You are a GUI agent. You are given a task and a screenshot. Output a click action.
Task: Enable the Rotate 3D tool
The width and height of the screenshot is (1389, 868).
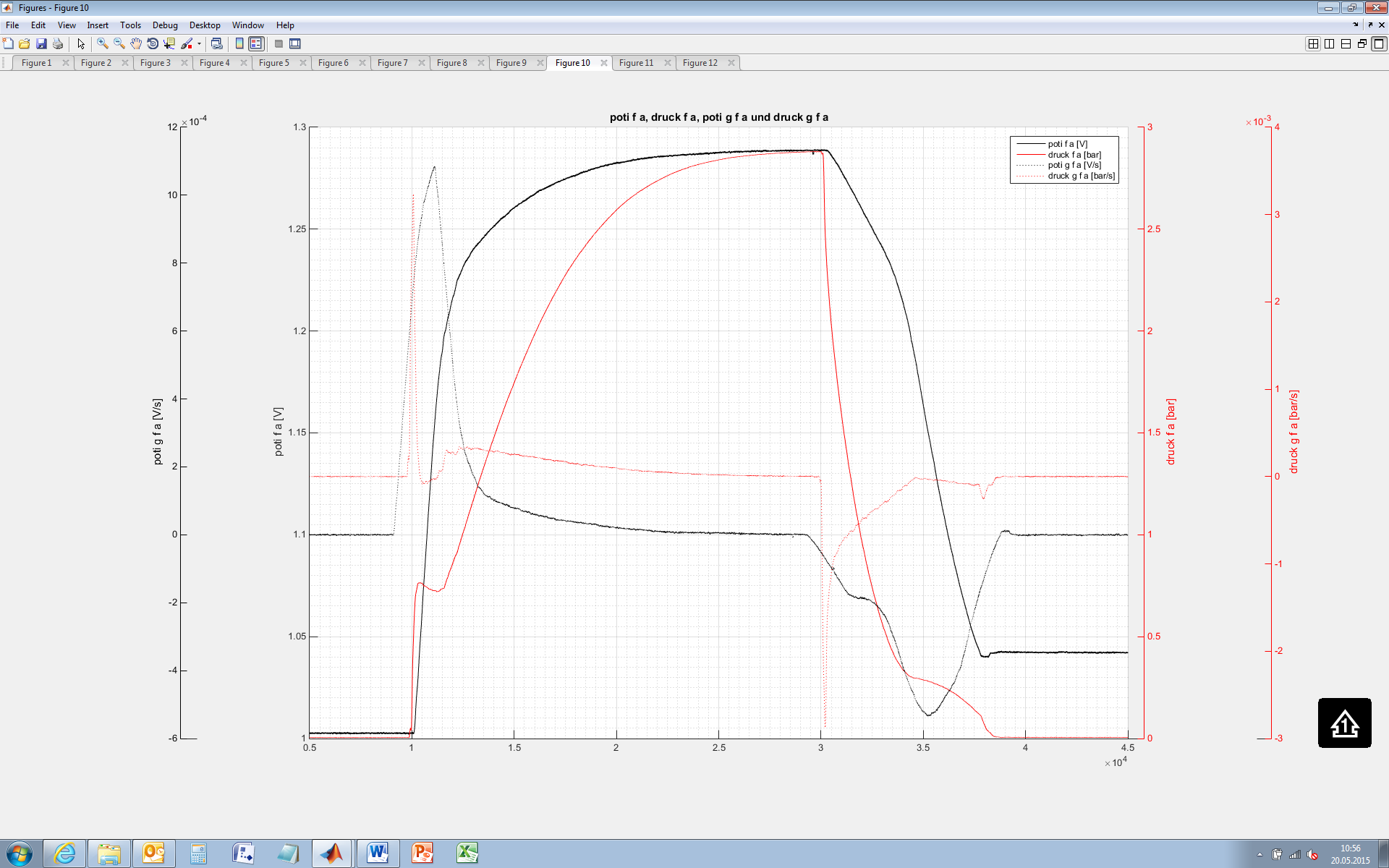tap(153, 43)
